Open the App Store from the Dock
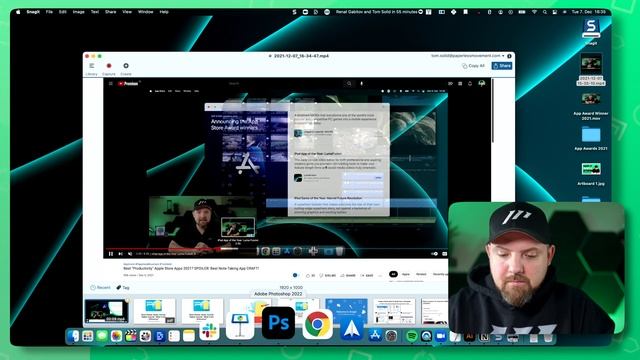Image resolution: width=640 pixels, height=360 pixels. (375, 336)
